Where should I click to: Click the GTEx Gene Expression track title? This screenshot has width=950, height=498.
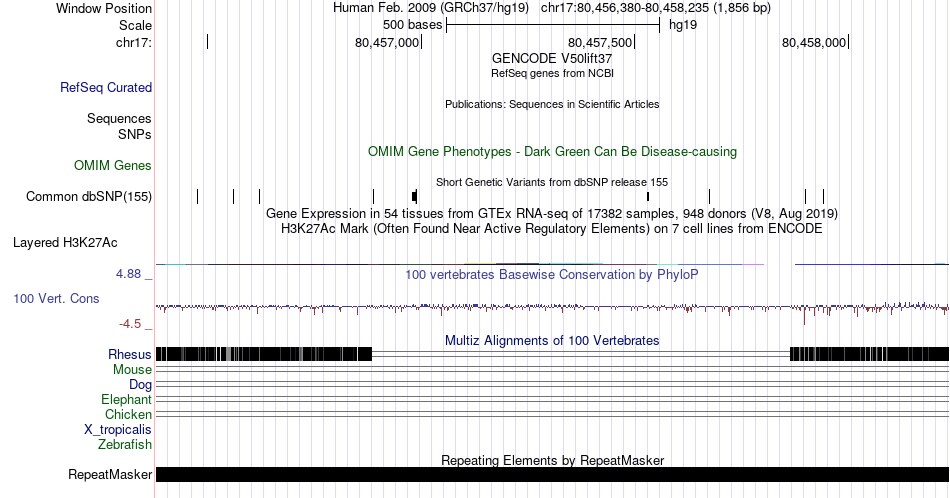point(552,213)
